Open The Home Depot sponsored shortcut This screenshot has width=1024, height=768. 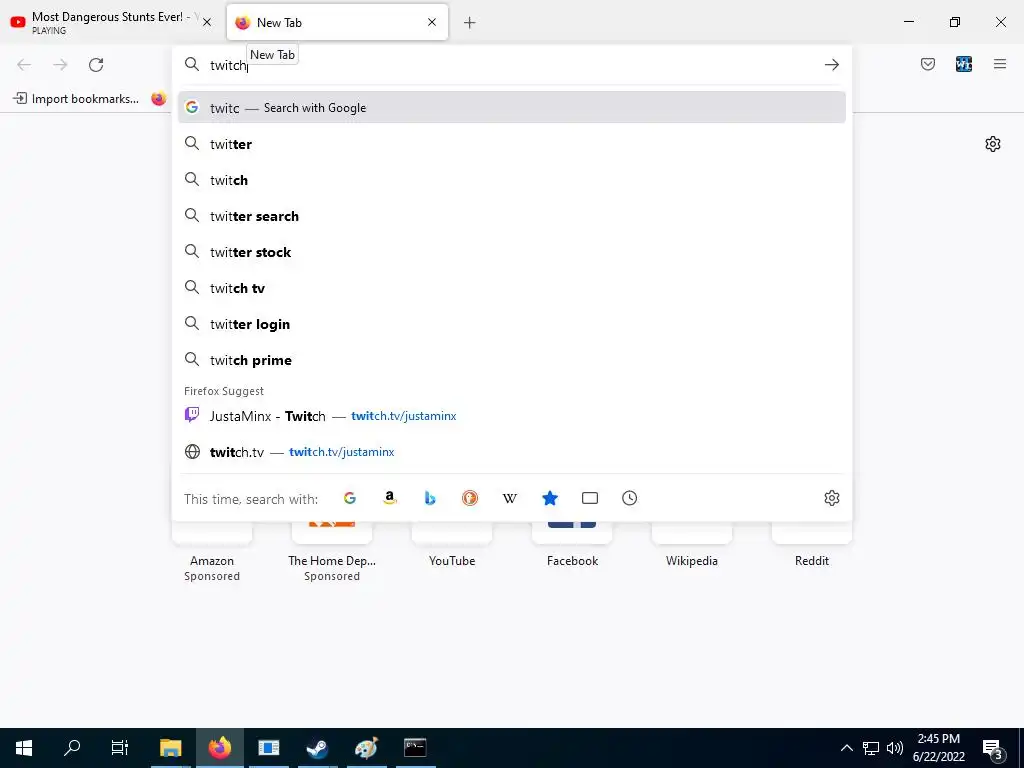pos(332,552)
